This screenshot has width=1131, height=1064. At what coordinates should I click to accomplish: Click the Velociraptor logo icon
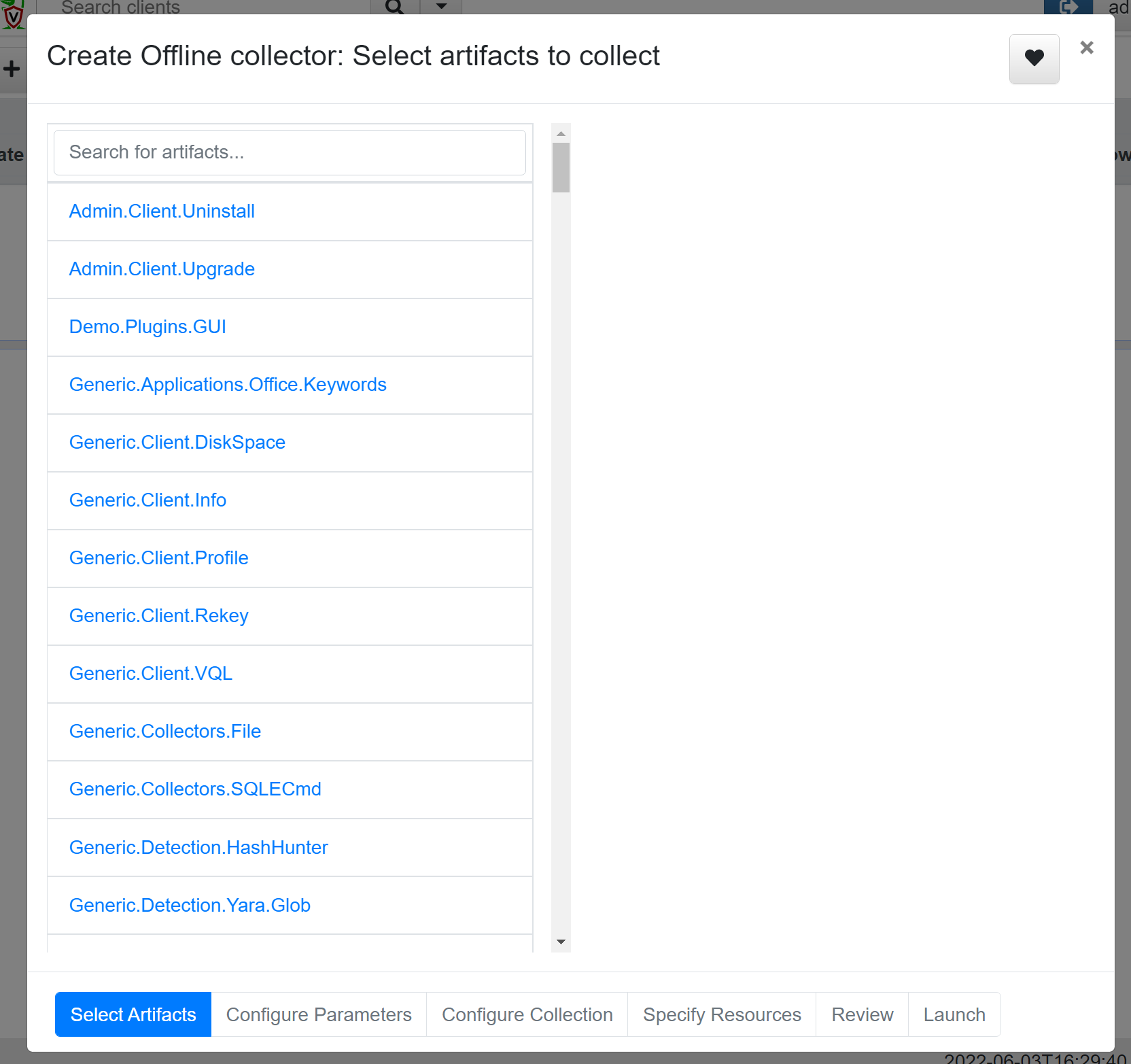13,14
